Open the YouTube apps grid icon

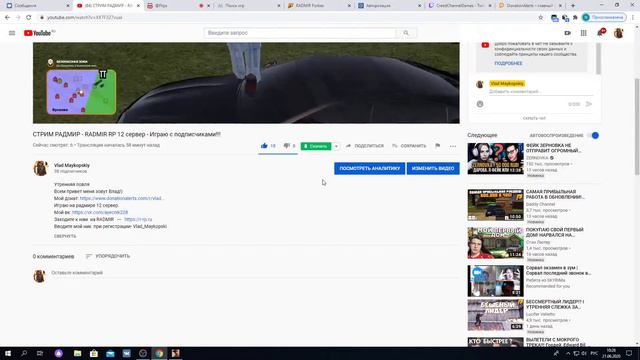(x=584, y=33)
